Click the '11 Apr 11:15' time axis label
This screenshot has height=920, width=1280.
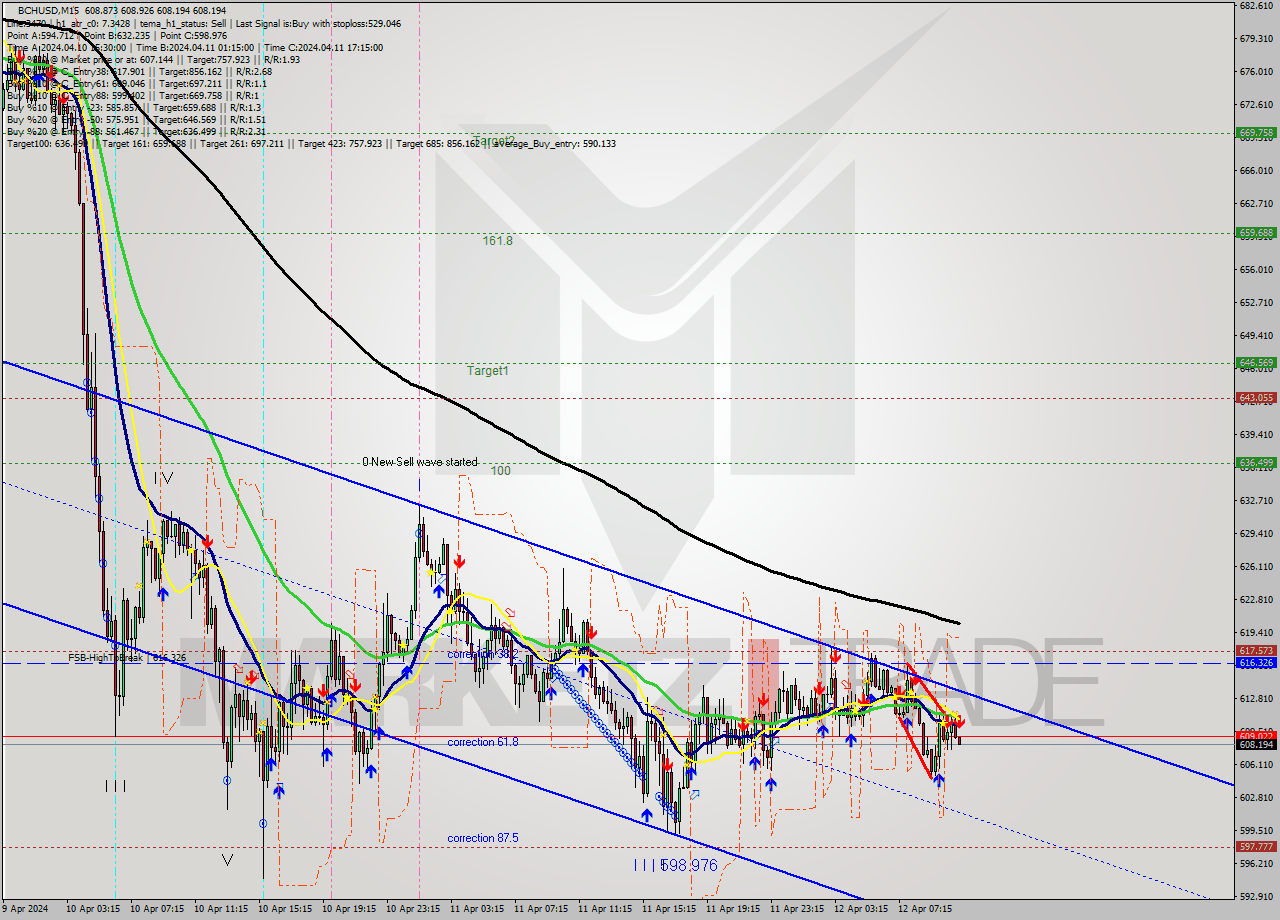click(x=603, y=909)
